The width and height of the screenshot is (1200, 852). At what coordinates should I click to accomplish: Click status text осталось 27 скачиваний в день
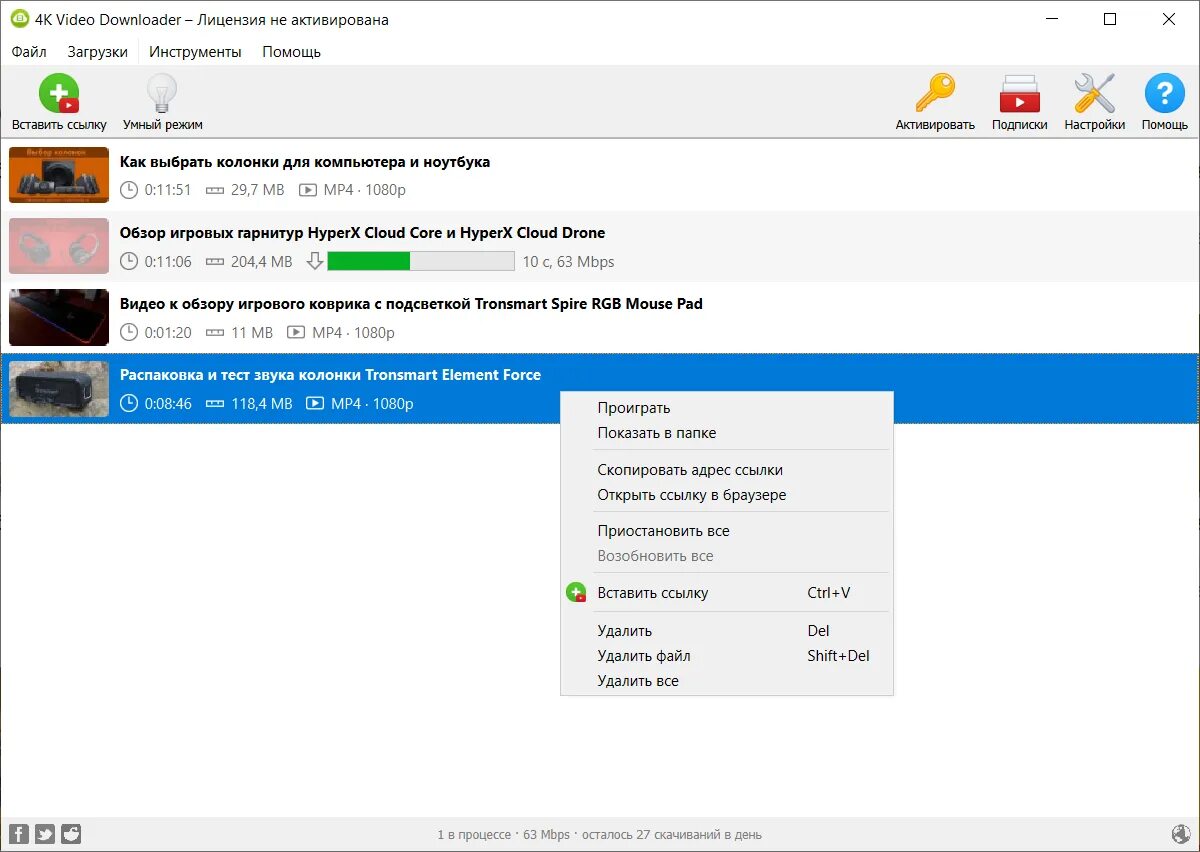coord(671,835)
